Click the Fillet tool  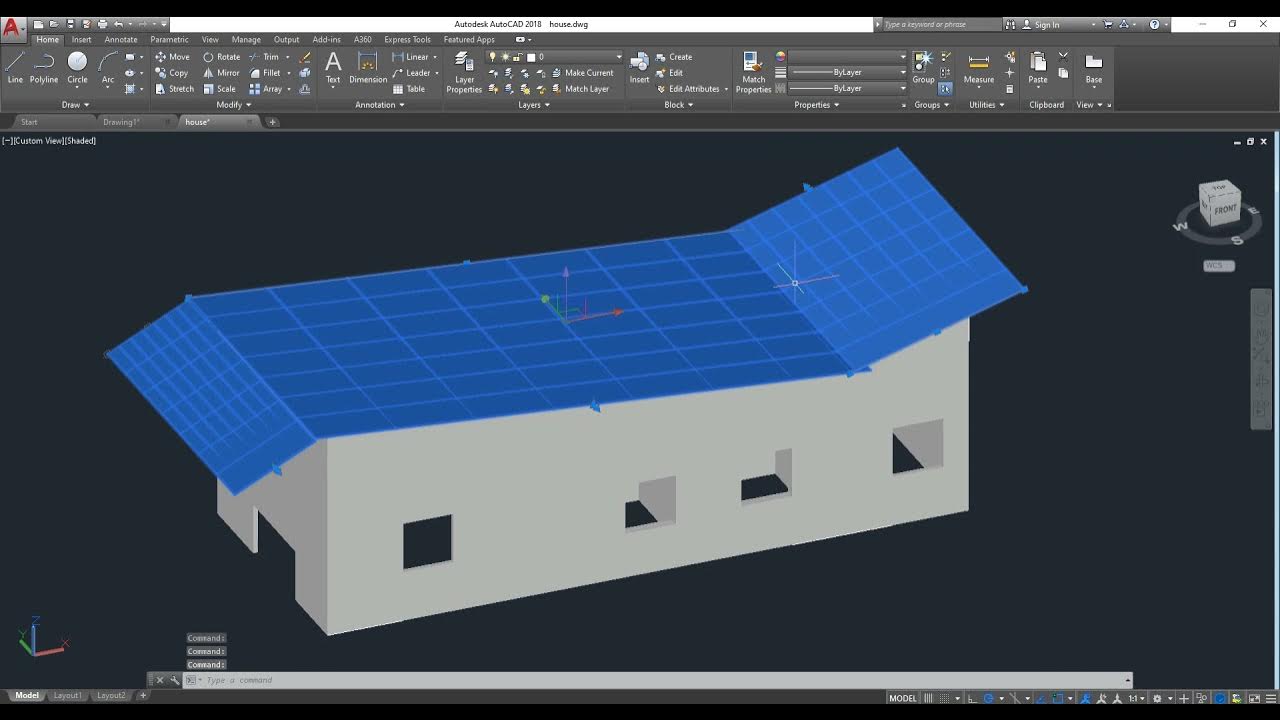pyautogui.click(x=265, y=73)
